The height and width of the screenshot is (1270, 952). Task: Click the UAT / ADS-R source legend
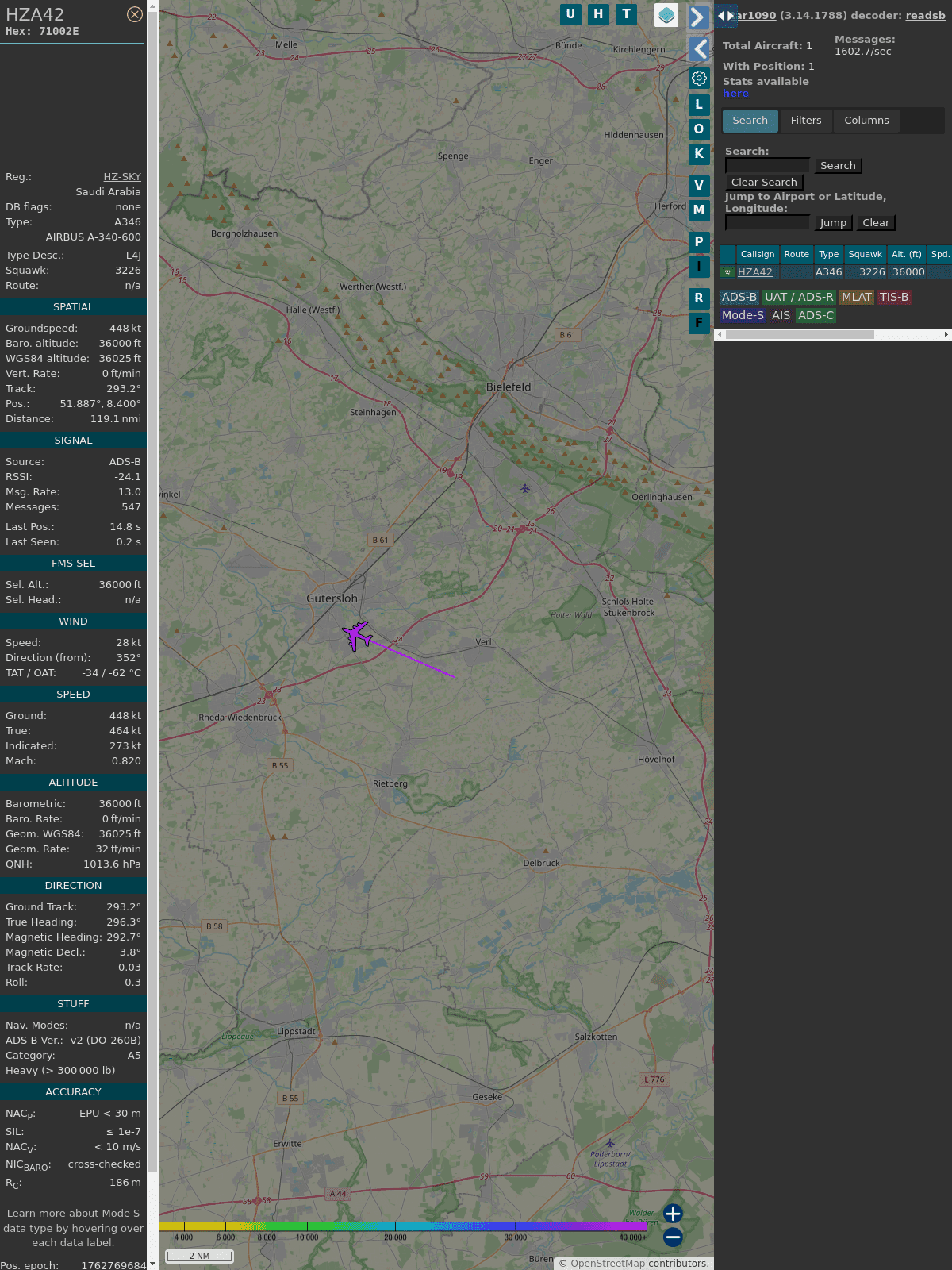pyautogui.click(x=799, y=298)
